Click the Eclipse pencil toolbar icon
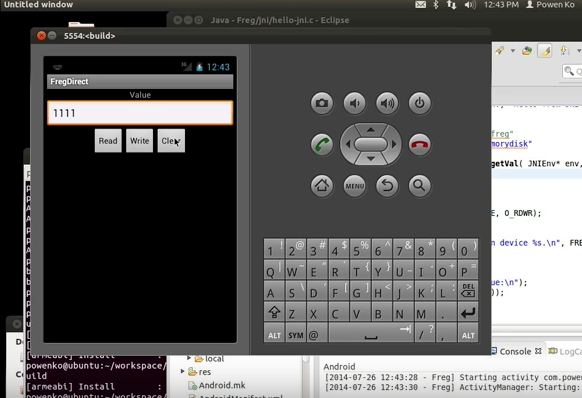The height and width of the screenshot is (398, 582). [x=499, y=50]
